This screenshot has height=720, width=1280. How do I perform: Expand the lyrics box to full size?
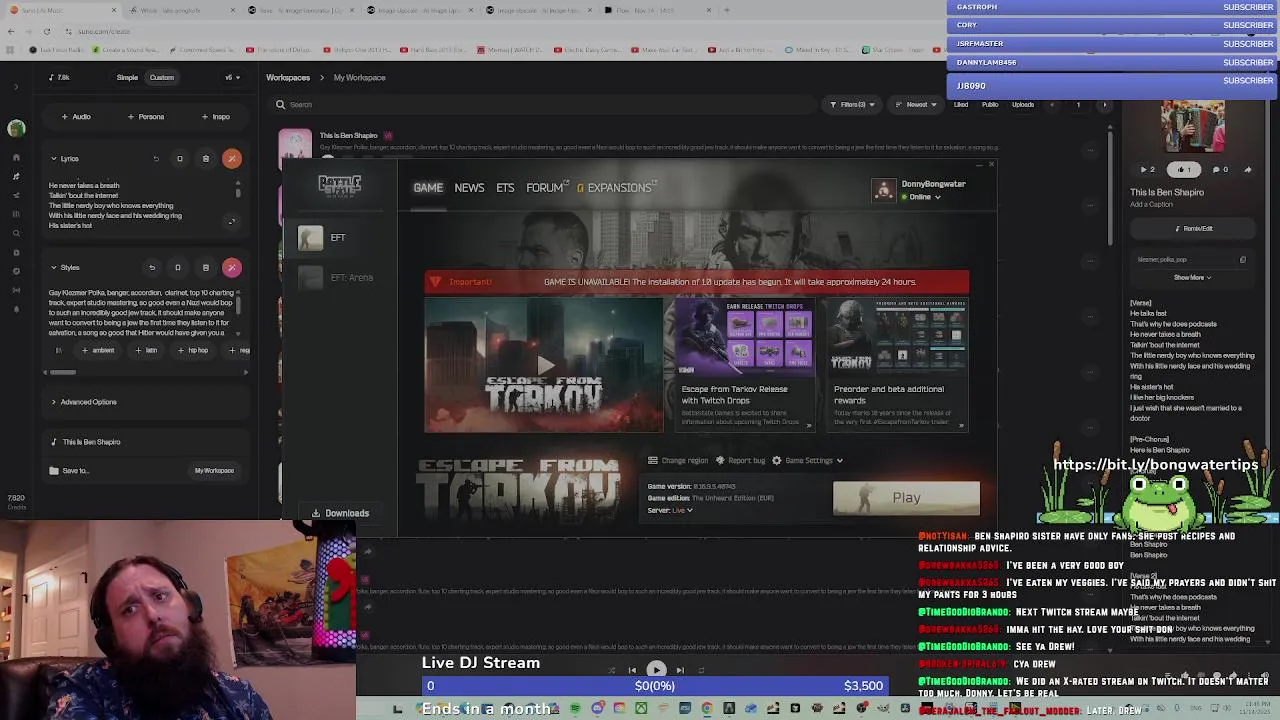coord(232,222)
